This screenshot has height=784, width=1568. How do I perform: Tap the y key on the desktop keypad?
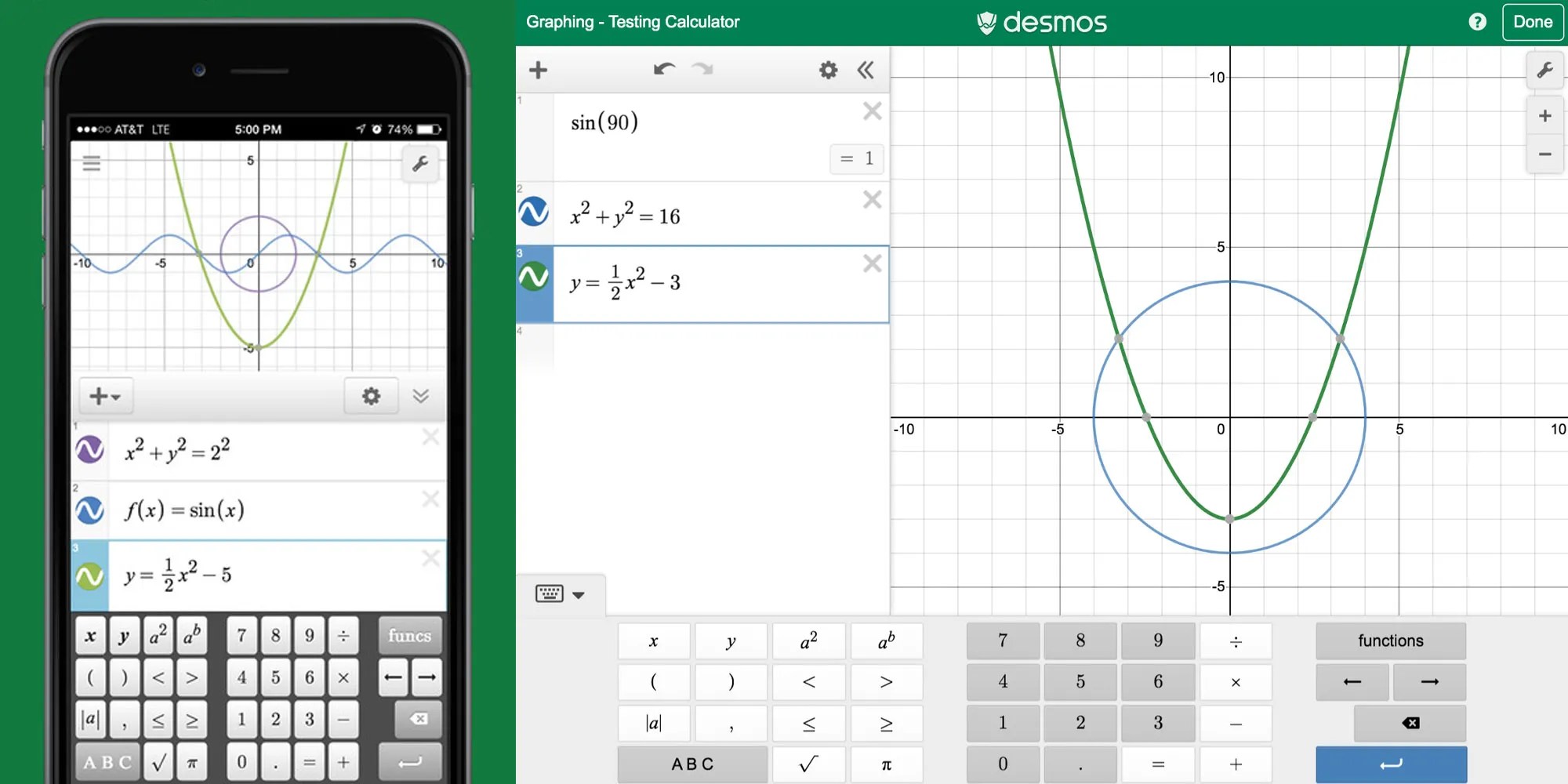tap(731, 641)
